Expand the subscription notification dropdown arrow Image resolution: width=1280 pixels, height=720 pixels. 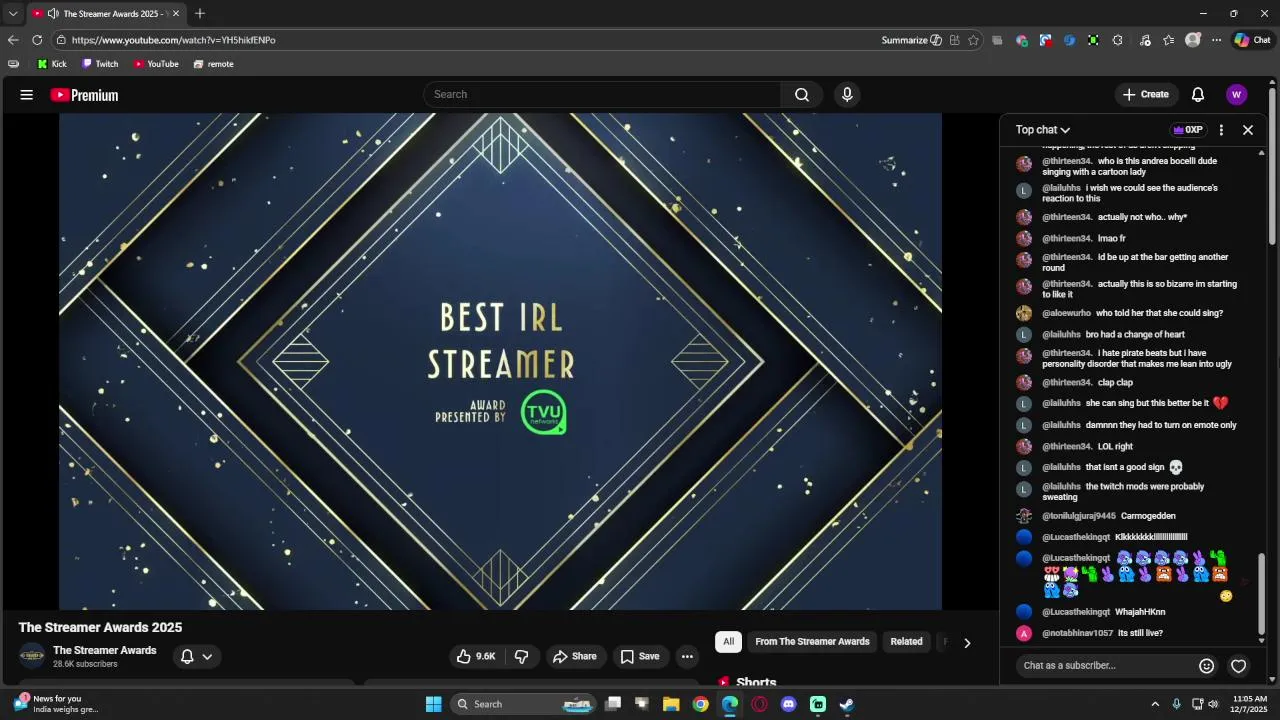click(x=207, y=657)
